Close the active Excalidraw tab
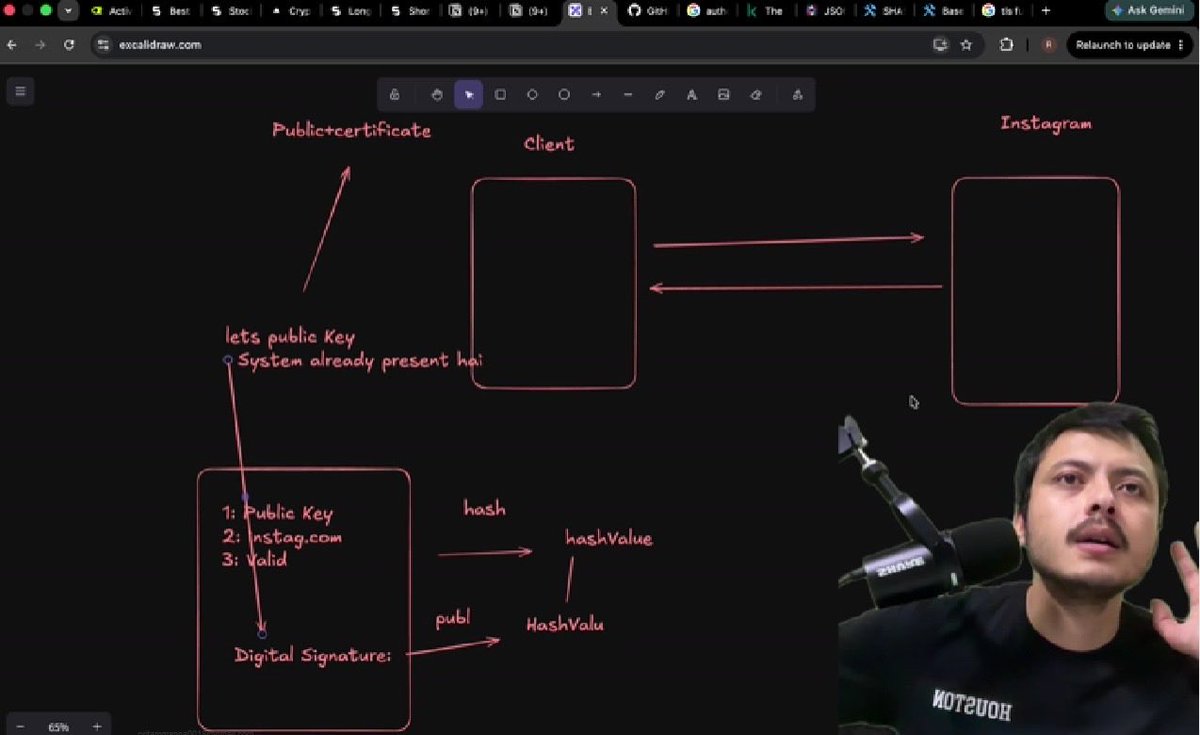This screenshot has width=1200, height=735. (603, 11)
